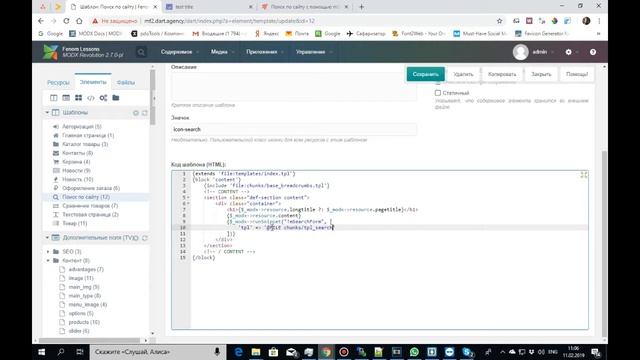640x360 pixels.
Task: Click the Сохранить button
Action: 425,74
